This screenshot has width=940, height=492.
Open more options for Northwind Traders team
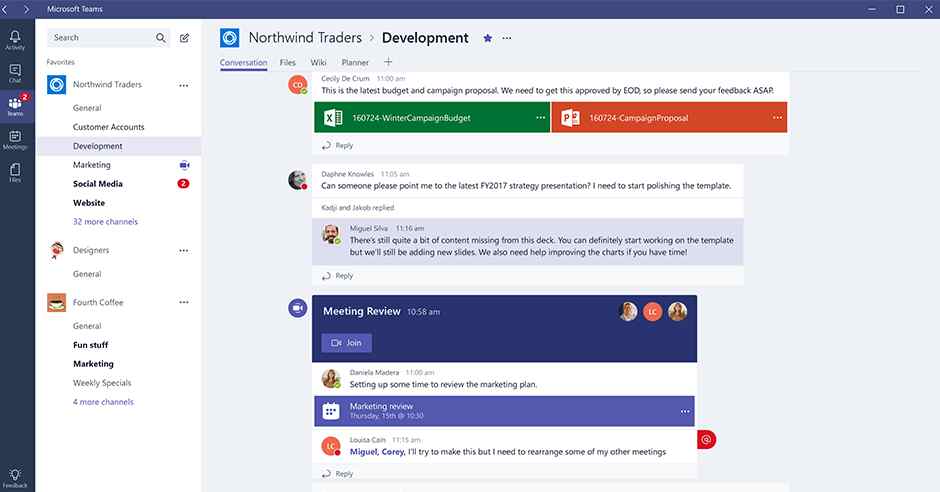pos(183,86)
